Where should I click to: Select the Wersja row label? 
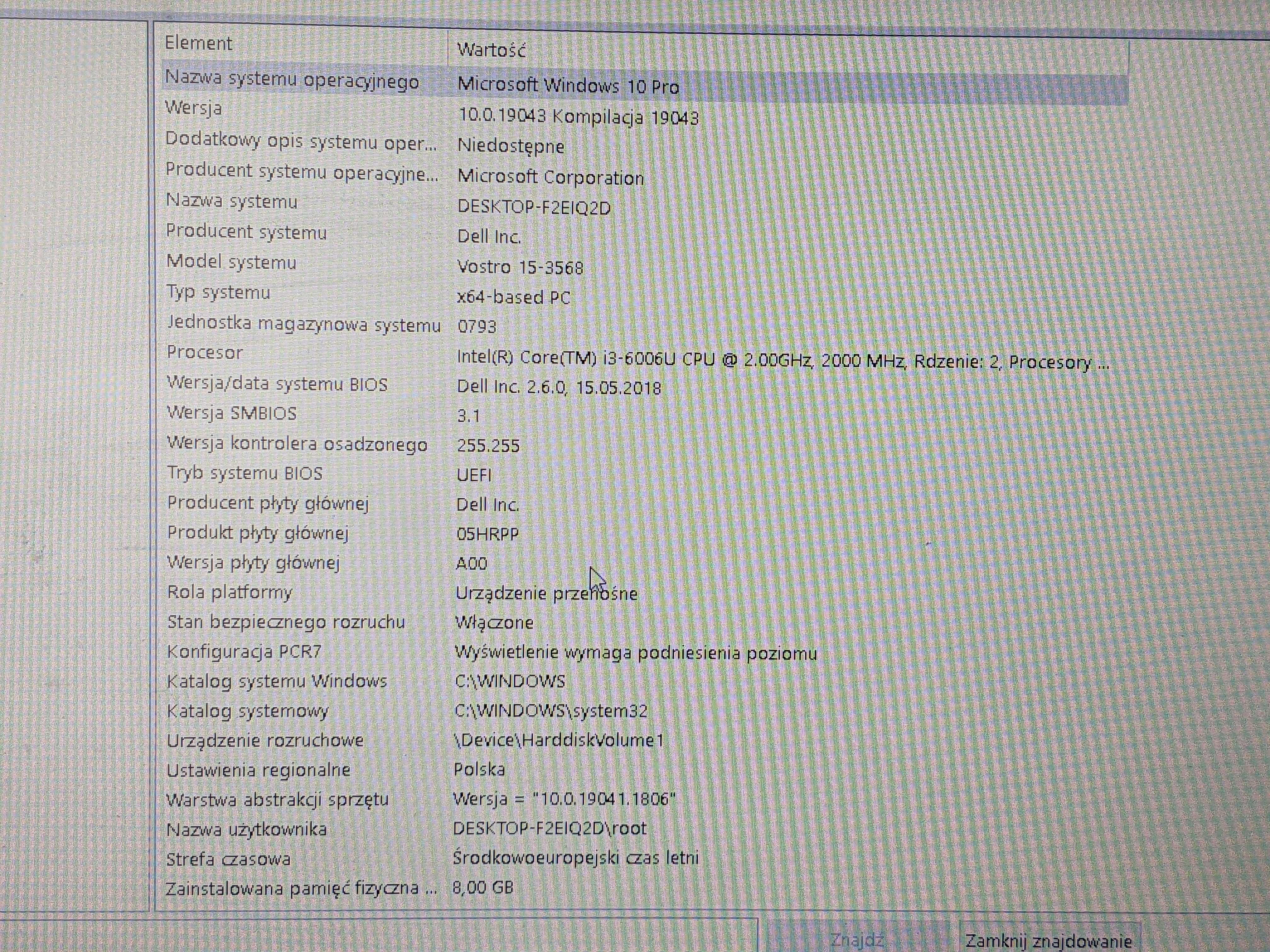(x=193, y=108)
